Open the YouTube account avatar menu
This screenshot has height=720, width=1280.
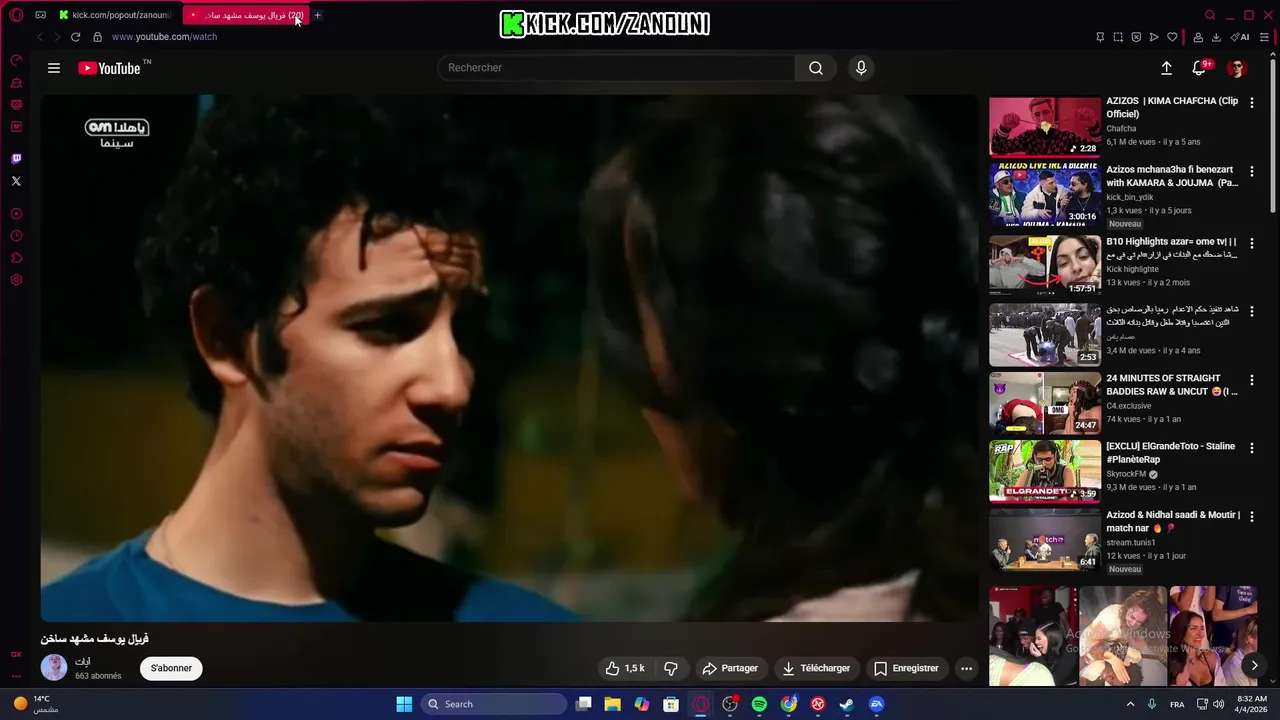click(1237, 68)
